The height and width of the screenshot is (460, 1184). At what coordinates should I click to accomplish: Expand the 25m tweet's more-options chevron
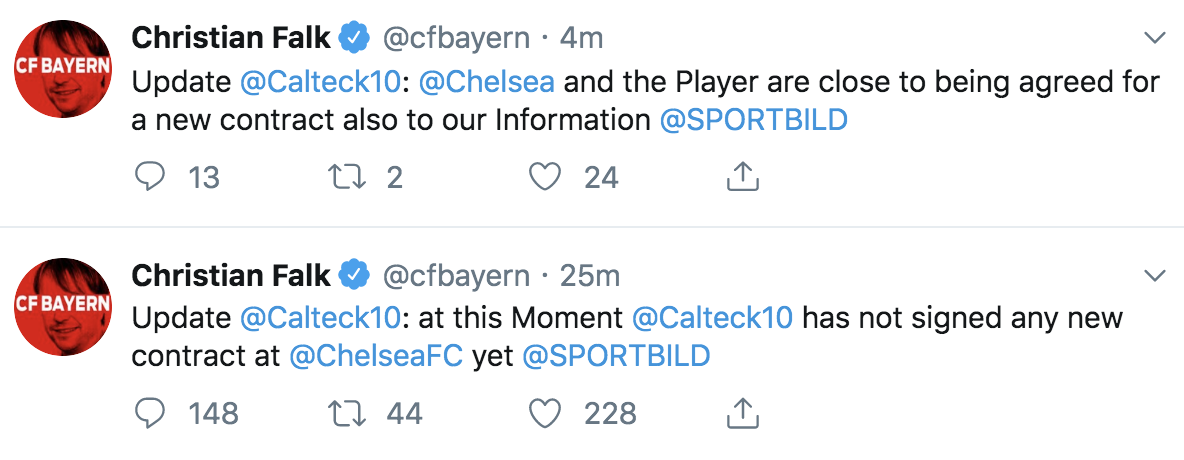point(1154,274)
